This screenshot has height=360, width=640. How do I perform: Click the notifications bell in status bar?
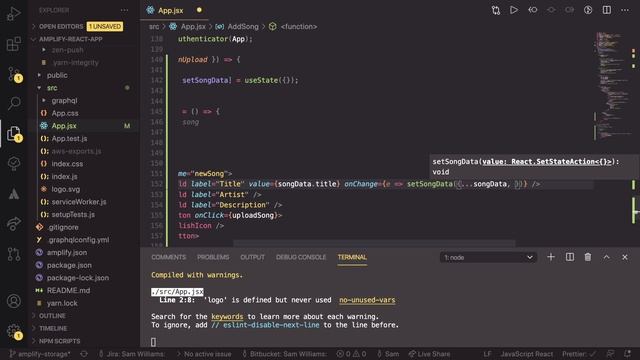click(627, 354)
